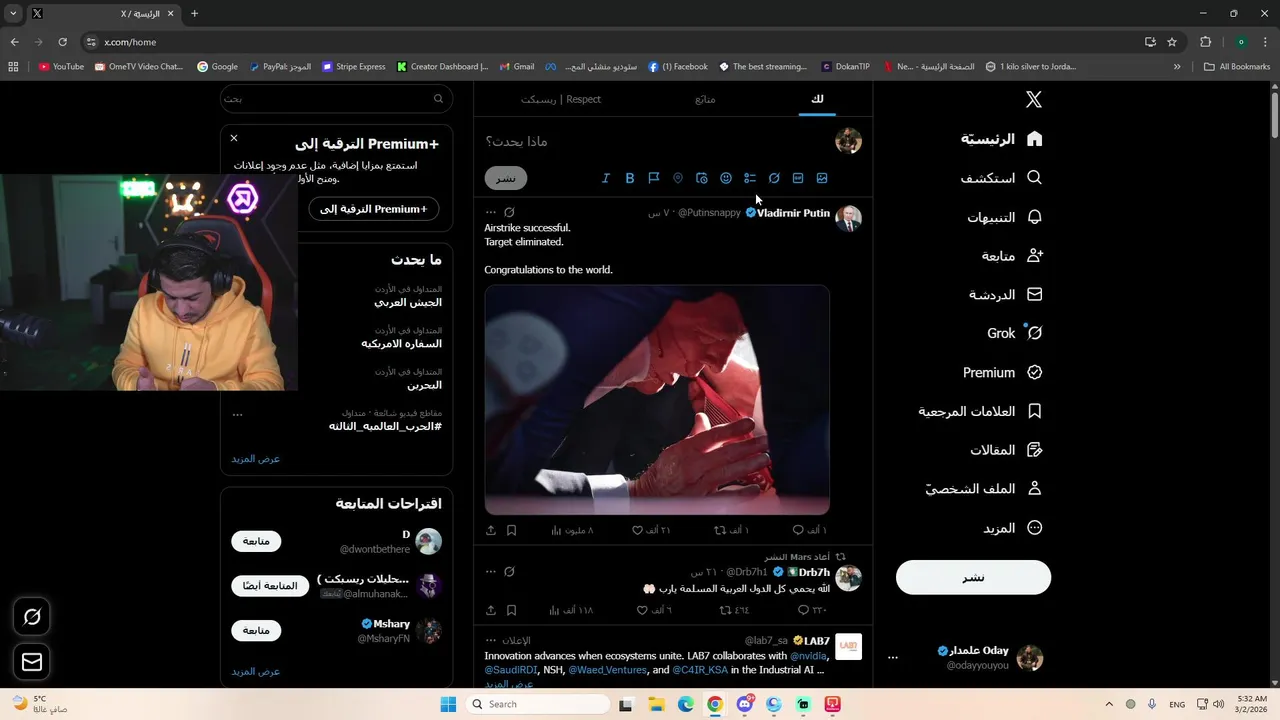Open more options on the Drb7h post
Viewport: 1280px width, 720px height.
coord(490,572)
